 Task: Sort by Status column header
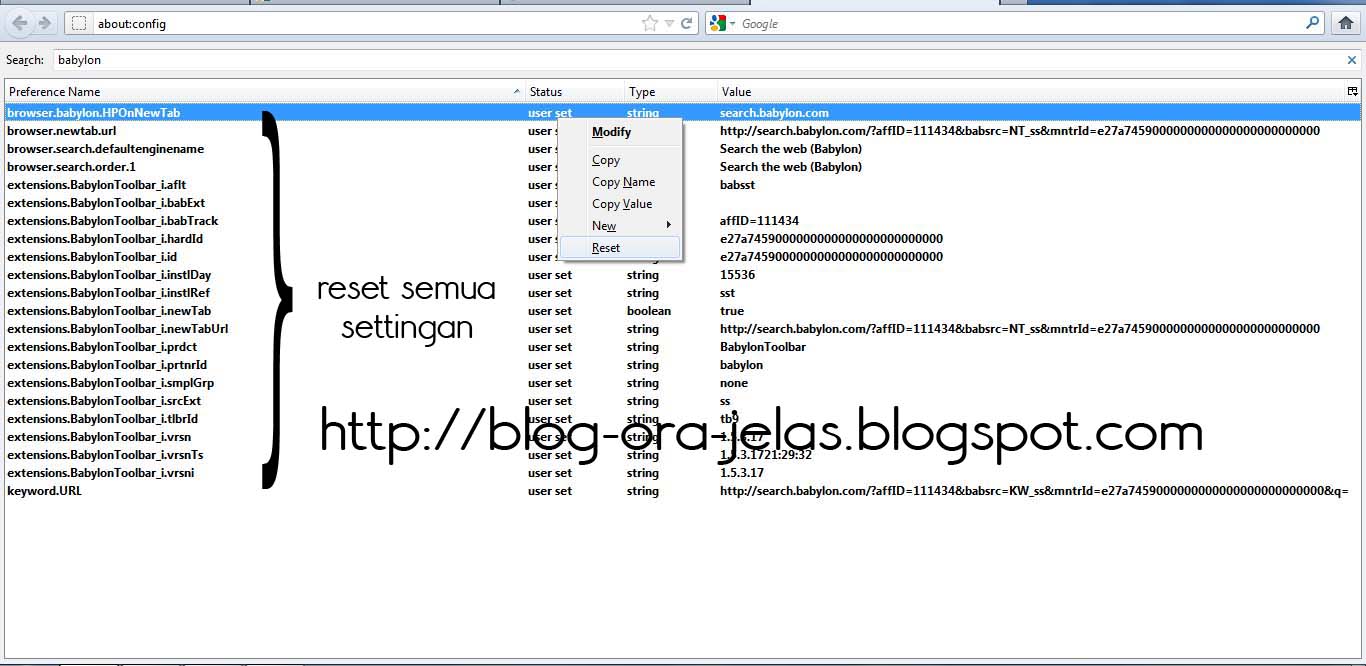click(x=575, y=91)
